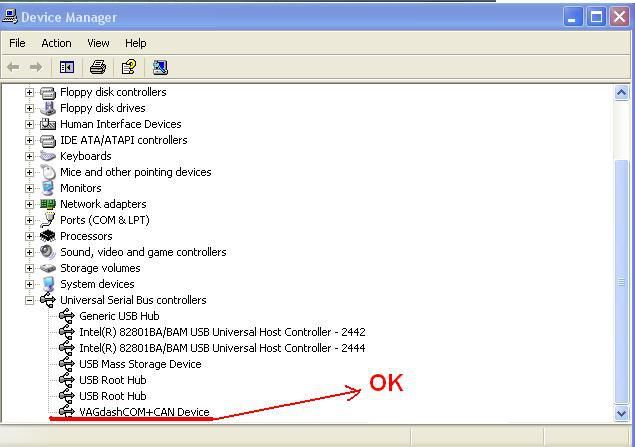Click the vertical scrollbar thumb
635x447 pixels.
tap(621, 281)
